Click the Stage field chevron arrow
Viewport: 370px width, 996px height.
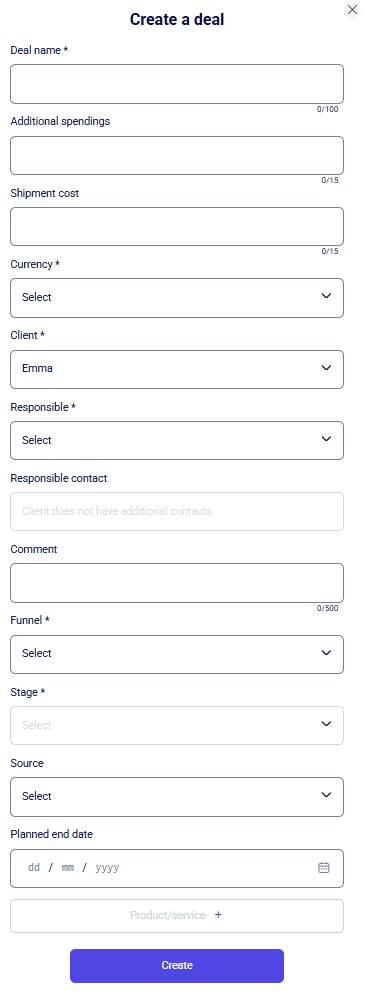click(326, 724)
